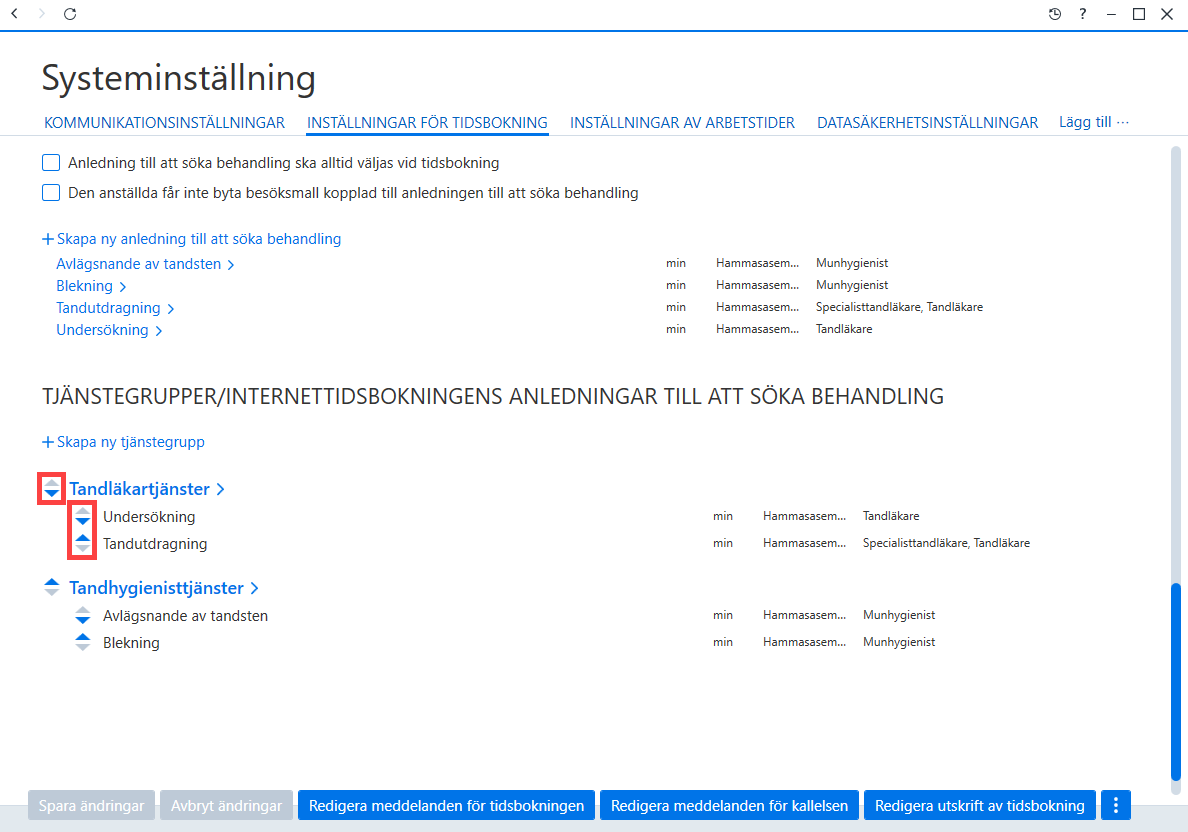Screen dimensions: 1188x832
Task: Open 'Blekning' reason link
Action: (x=84, y=286)
